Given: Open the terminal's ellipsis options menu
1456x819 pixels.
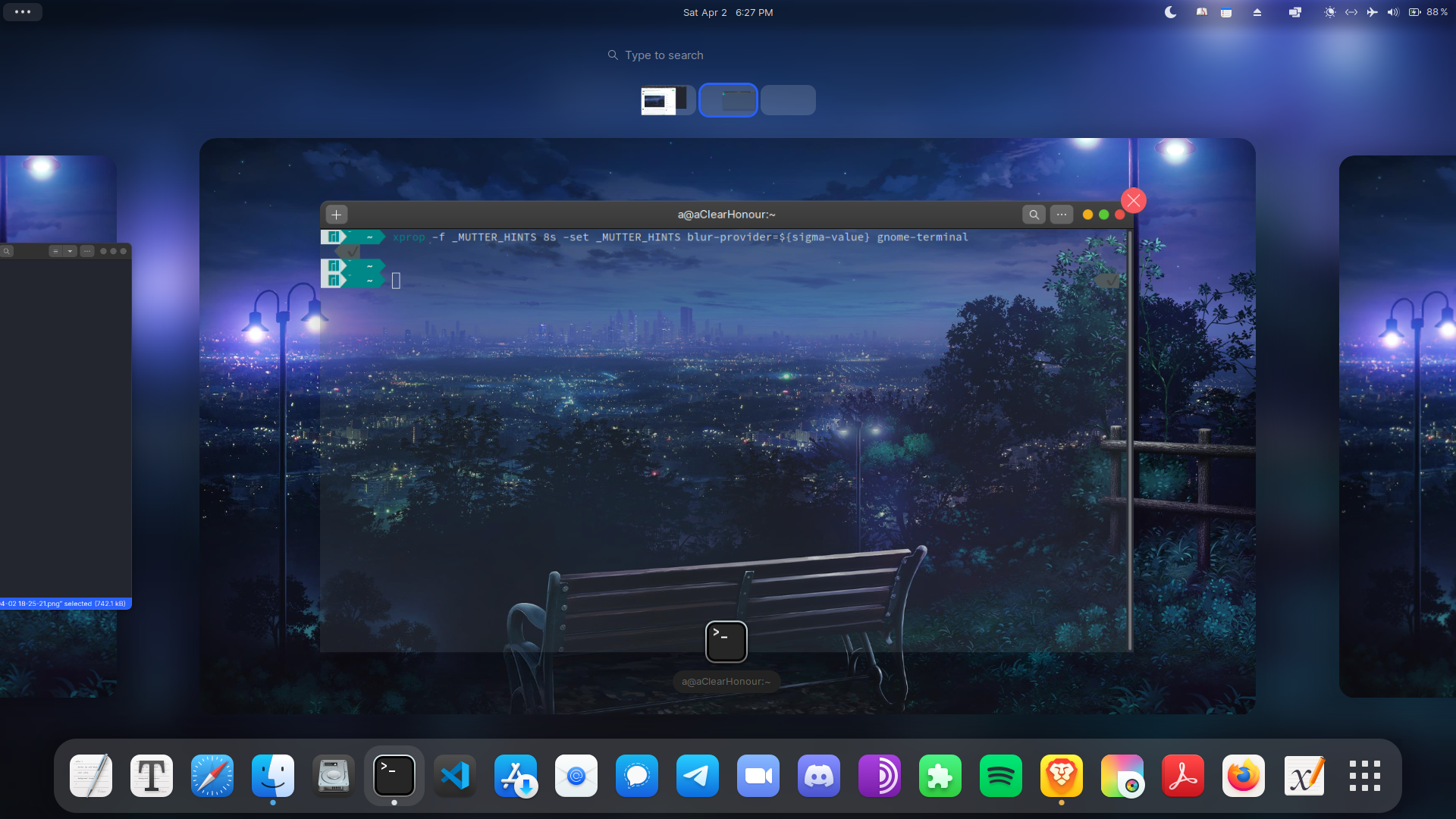Looking at the screenshot, I should [x=1062, y=214].
